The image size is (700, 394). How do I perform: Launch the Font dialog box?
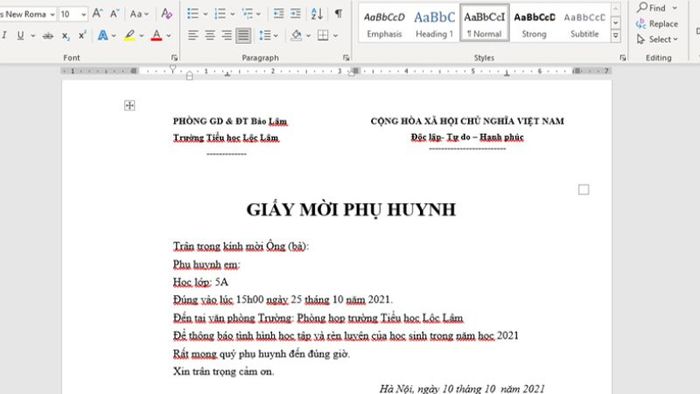tap(174, 58)
